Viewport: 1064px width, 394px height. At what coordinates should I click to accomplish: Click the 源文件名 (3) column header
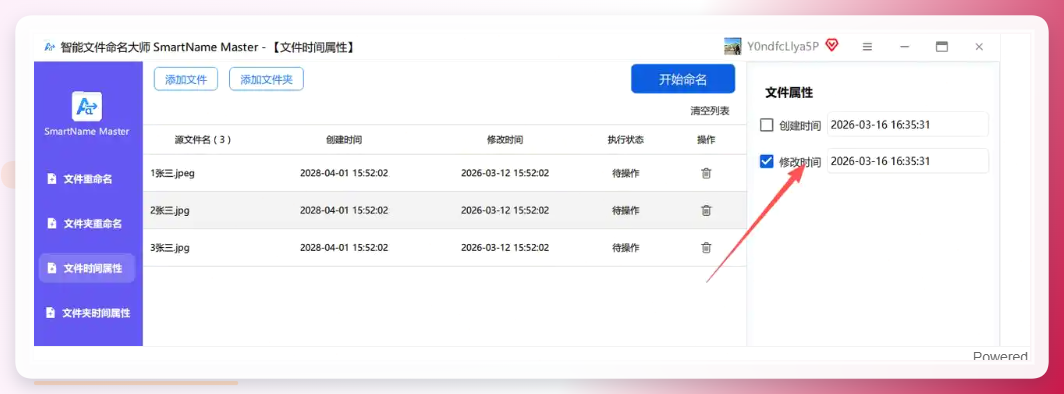[203, 140]
